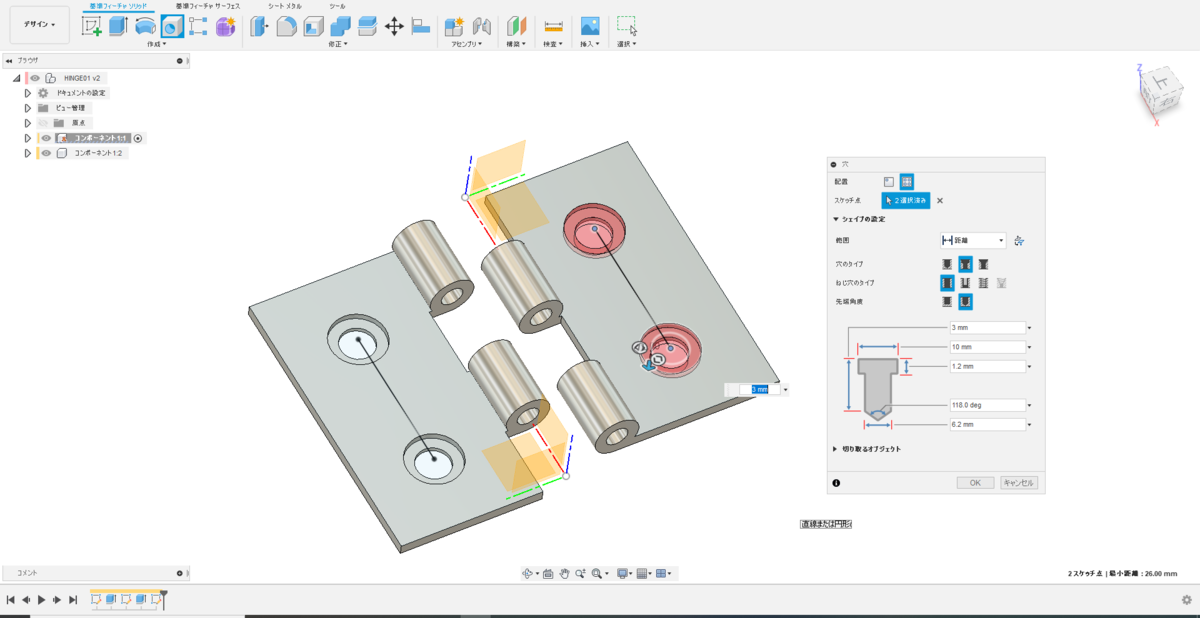Open timeline settings gear
1200x618 pixels.
[x=1187, y=600]
